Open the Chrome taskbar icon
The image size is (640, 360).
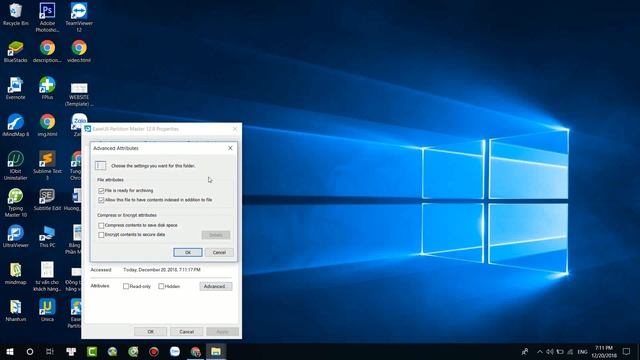196,351
